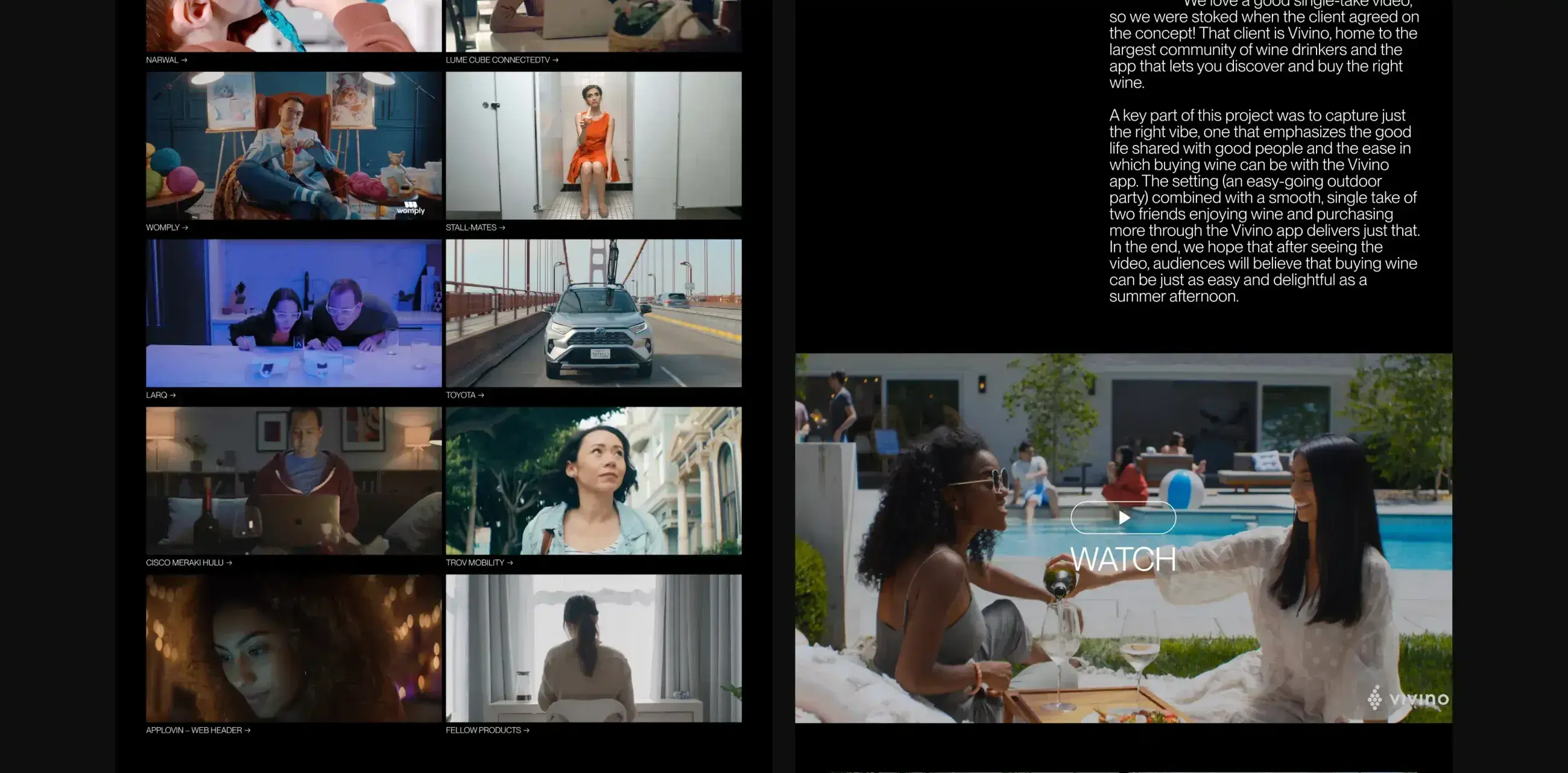The image size is (1568, 773).
Task: Open the TROV MOBILITY link
Action: pos(479,562)
